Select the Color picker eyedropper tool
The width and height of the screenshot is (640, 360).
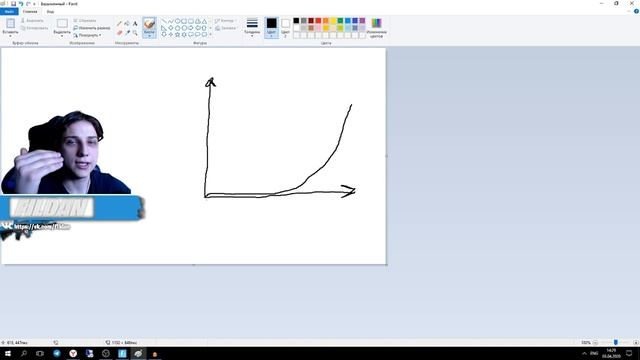[x=127, y=32]
